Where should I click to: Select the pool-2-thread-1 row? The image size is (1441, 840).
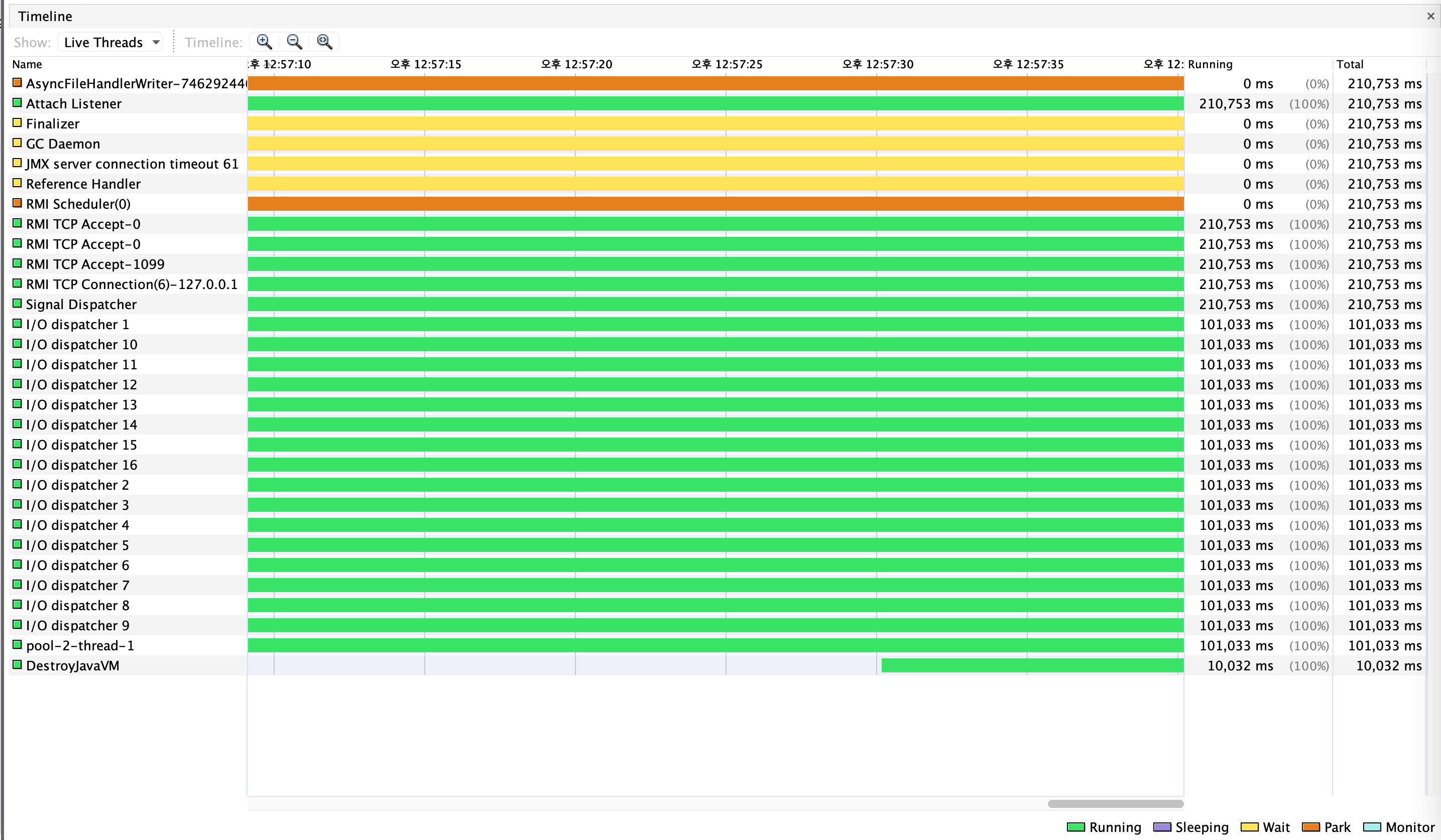point(80,646)
